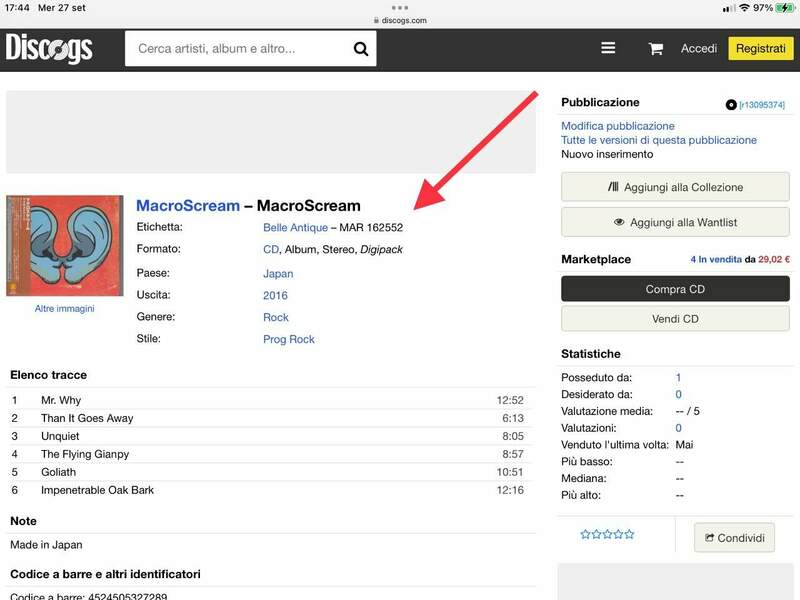Click the battery status icon

(x=783, y=8)
